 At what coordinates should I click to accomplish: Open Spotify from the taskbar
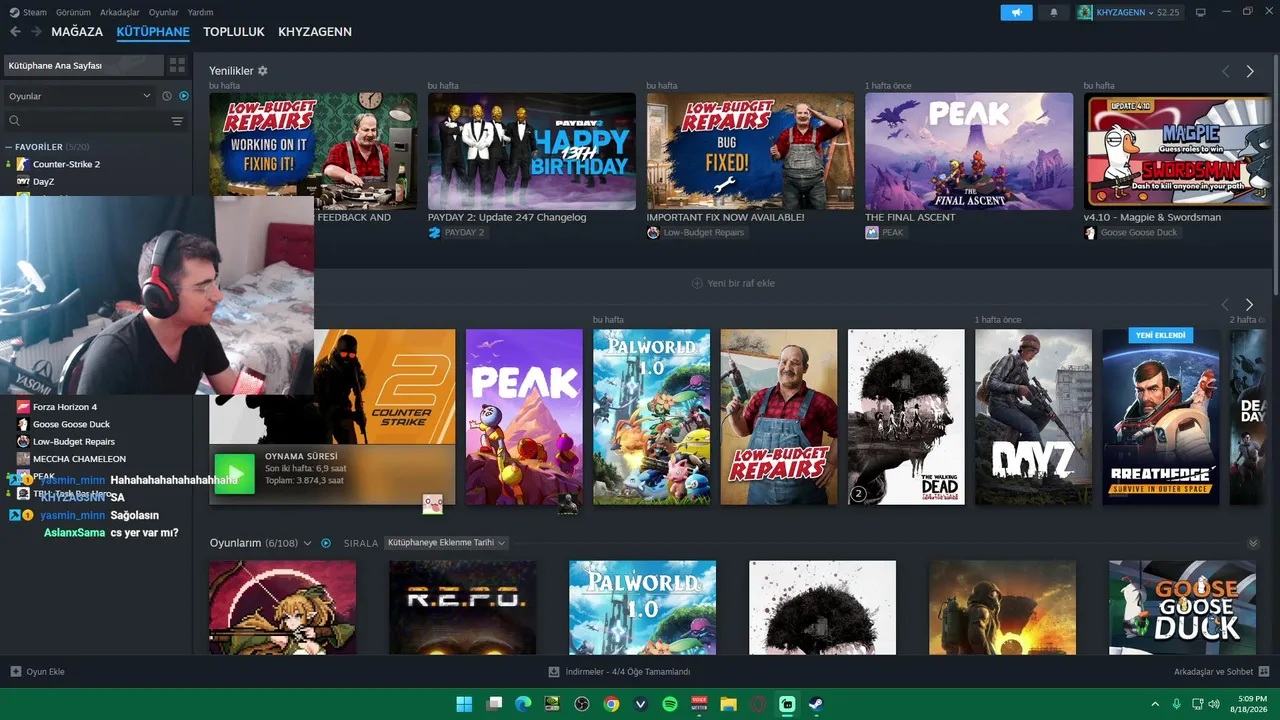(670, 704)
